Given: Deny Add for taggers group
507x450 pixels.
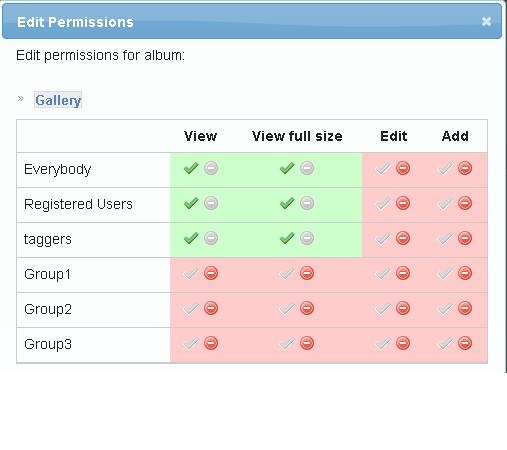Looking at the screenshot, I should coord(465,238).
